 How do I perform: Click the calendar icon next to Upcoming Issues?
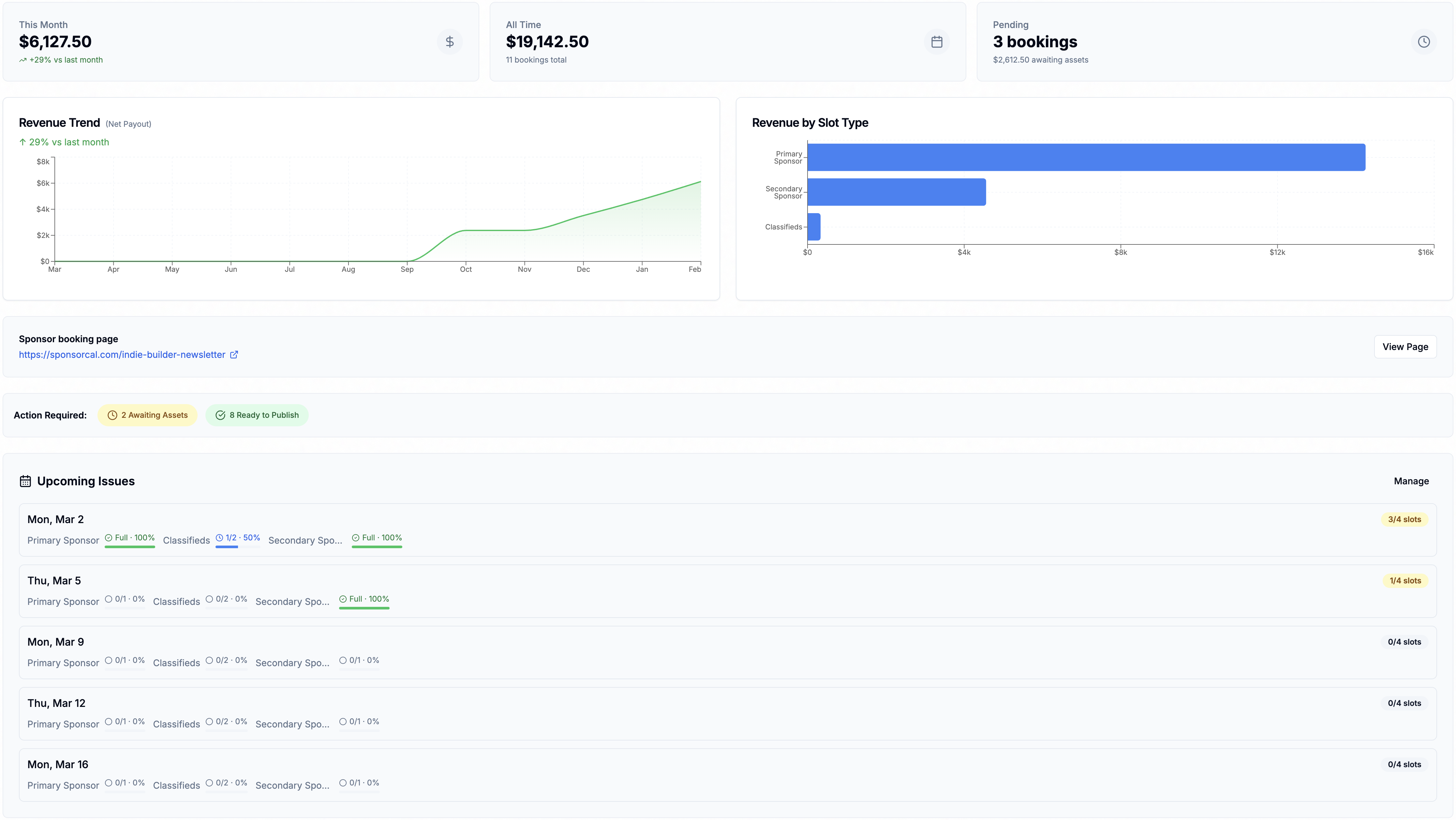pyautogui.click(x=25, y=481)
